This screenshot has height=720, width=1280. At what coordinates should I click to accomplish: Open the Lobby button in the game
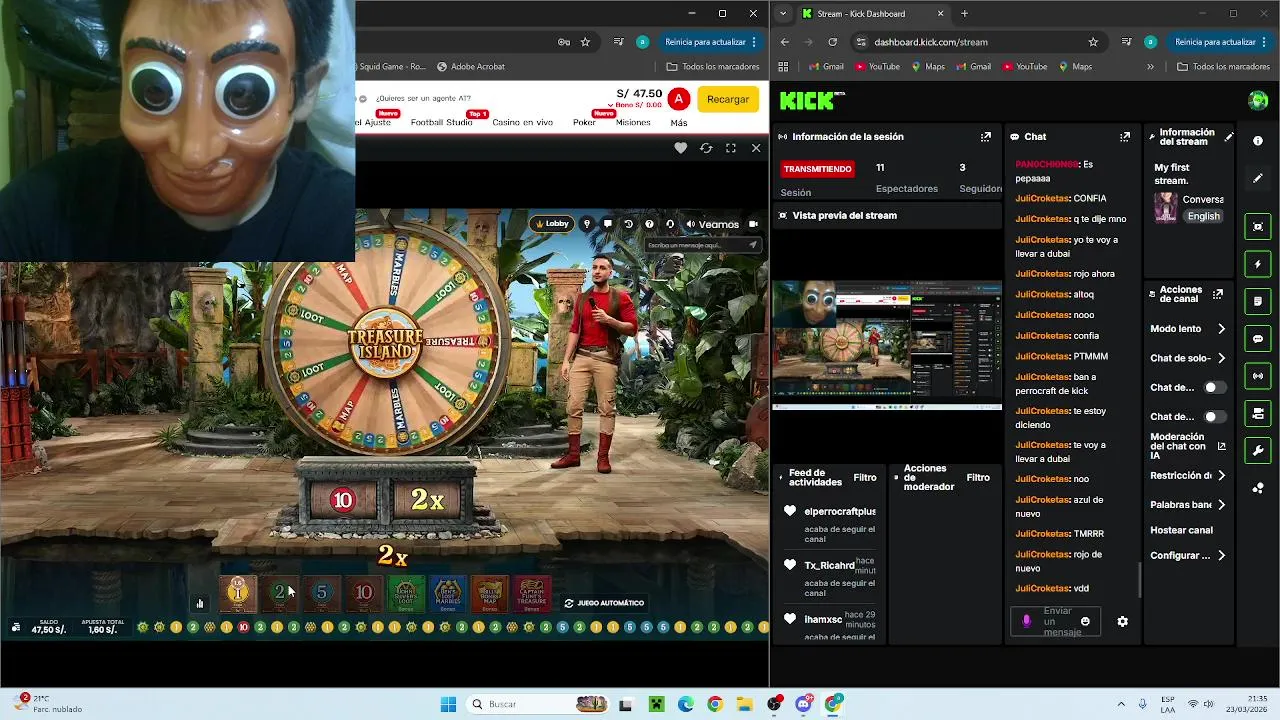pos(553,224)
